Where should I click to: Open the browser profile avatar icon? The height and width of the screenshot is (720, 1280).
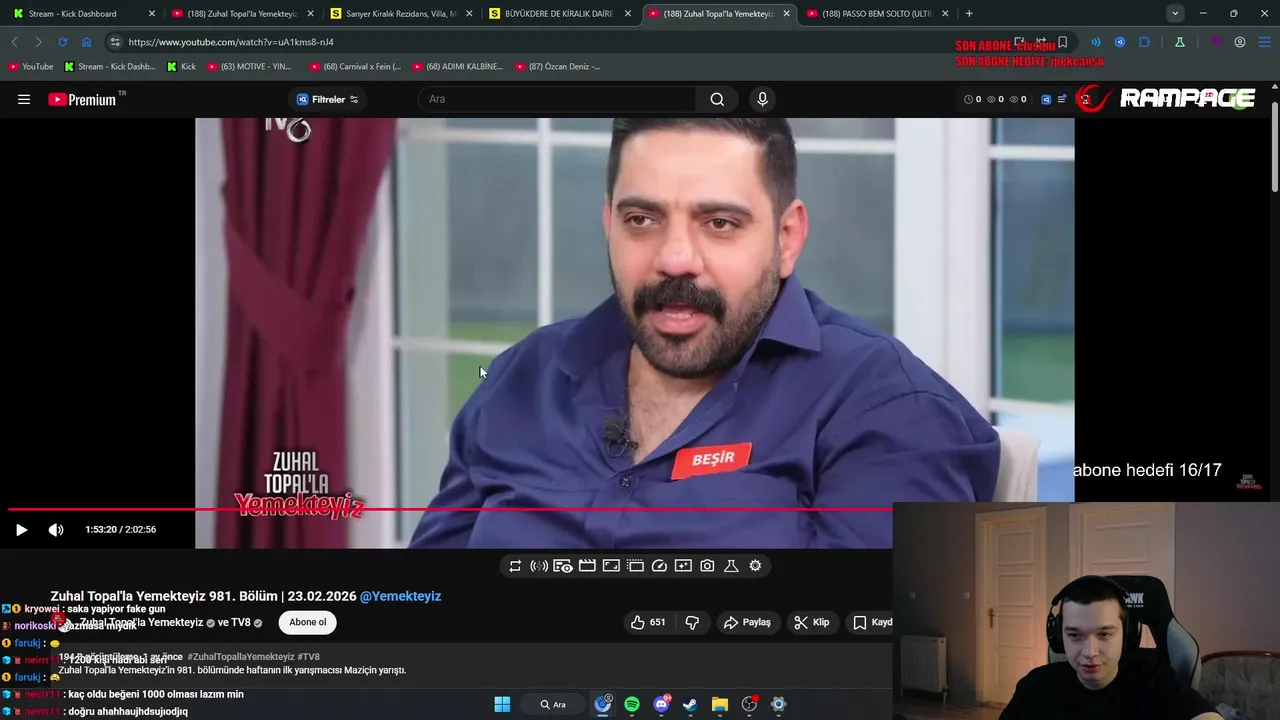(1240, 42)
